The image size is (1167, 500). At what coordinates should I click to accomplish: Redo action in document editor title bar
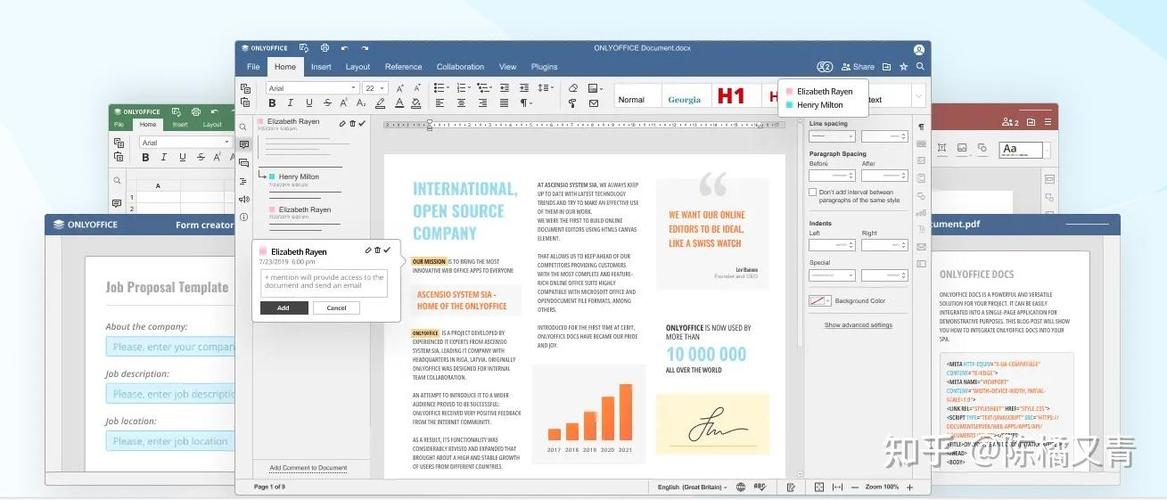(x=365, y=48)
